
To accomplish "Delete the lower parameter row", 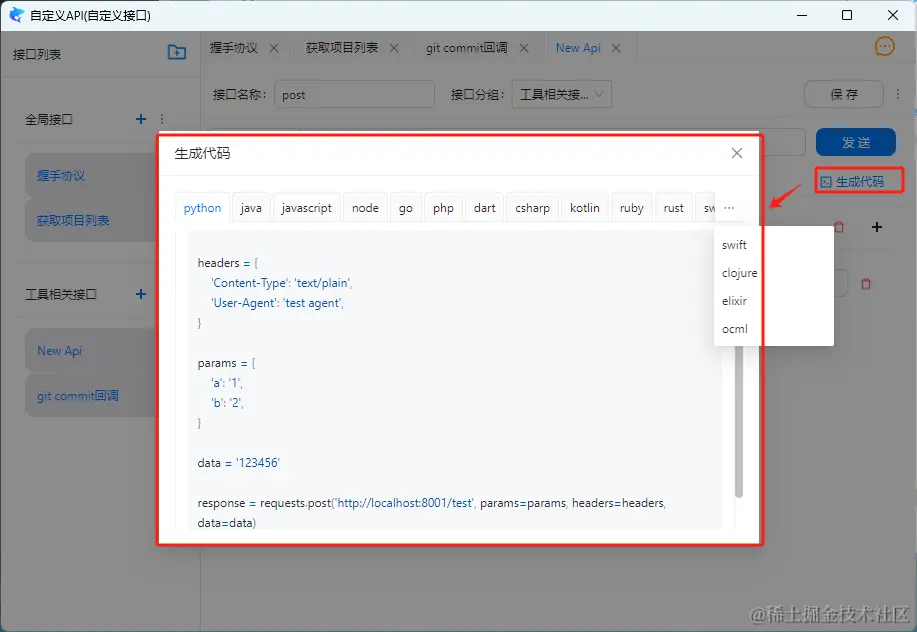I will (x=866, y=284).
